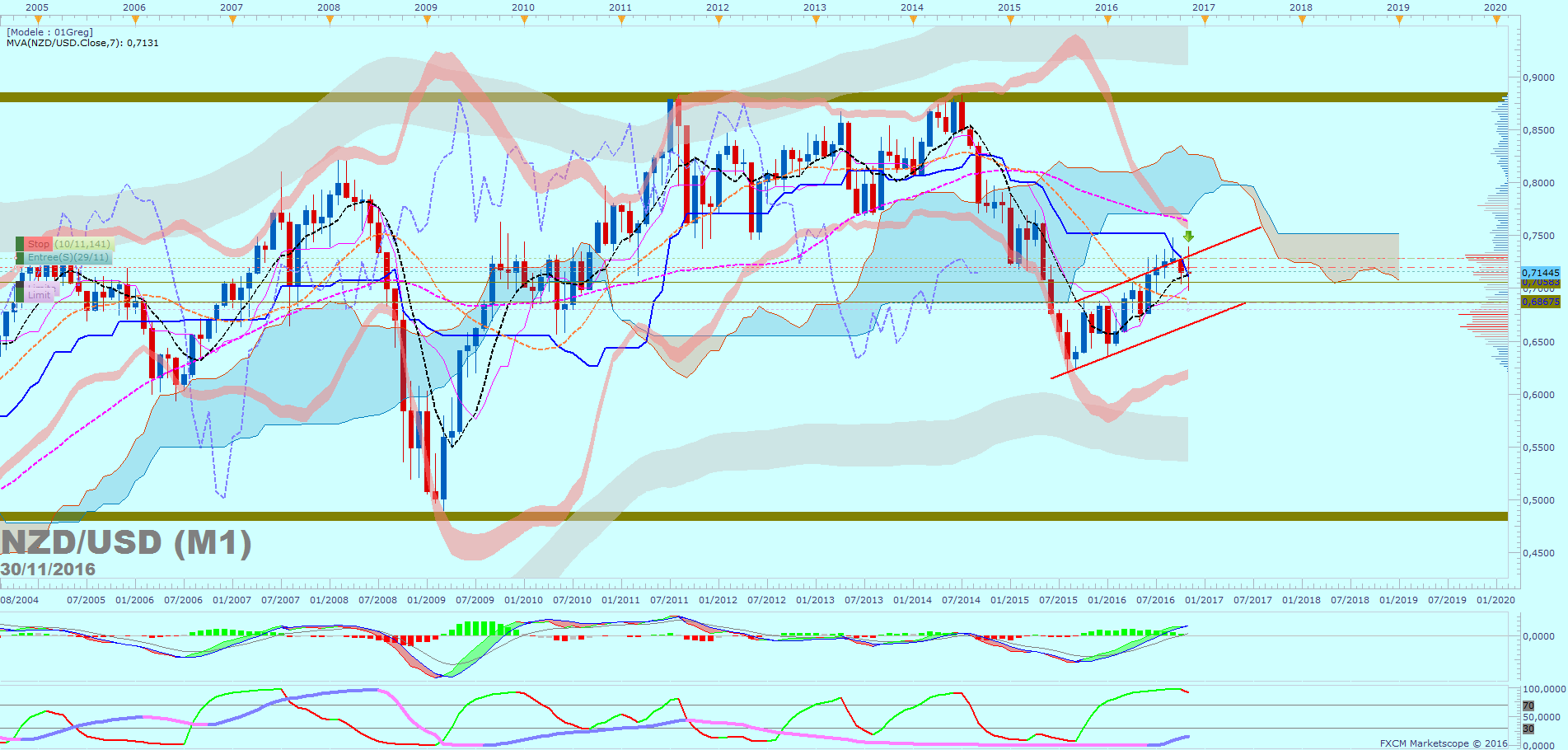Screen dimensions: 1568x750
Task: Click the orange period marker under 2011
Action: coord(620,20)
